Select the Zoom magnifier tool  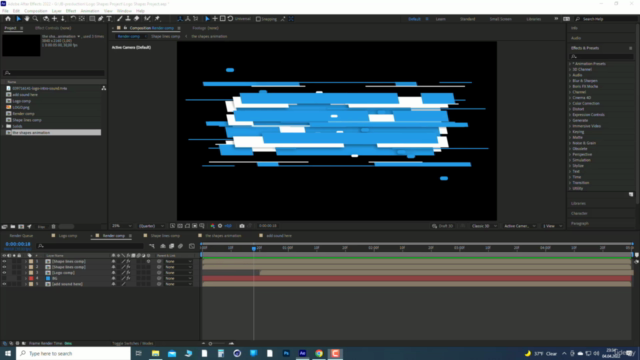coord(36,19)
